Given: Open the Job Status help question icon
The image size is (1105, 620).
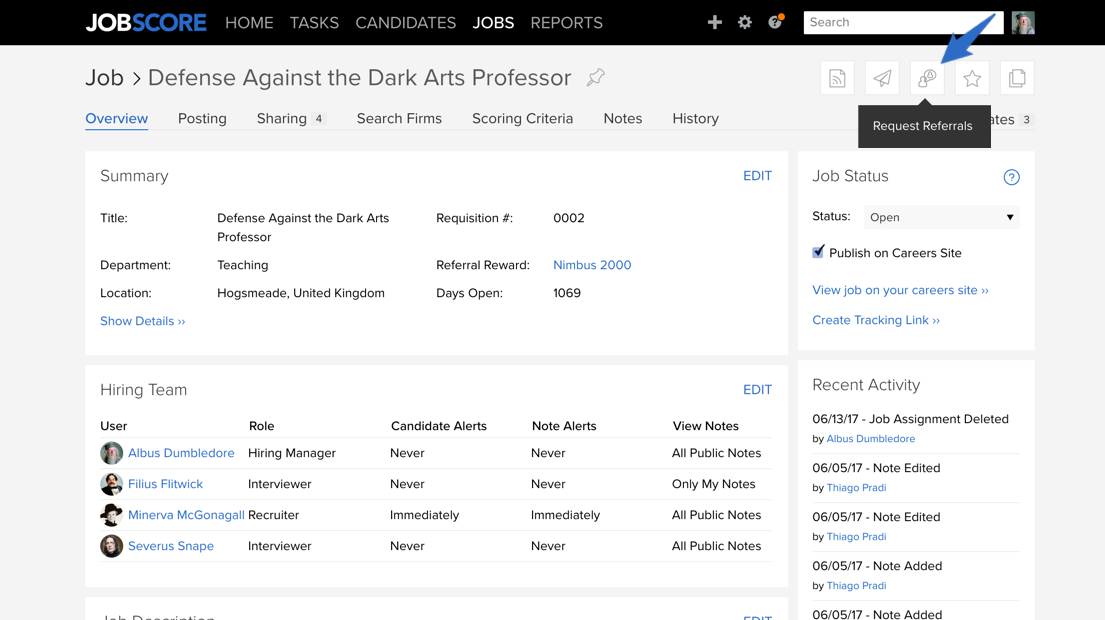Looking at the screenshot, I should (x=1011, y=178).
